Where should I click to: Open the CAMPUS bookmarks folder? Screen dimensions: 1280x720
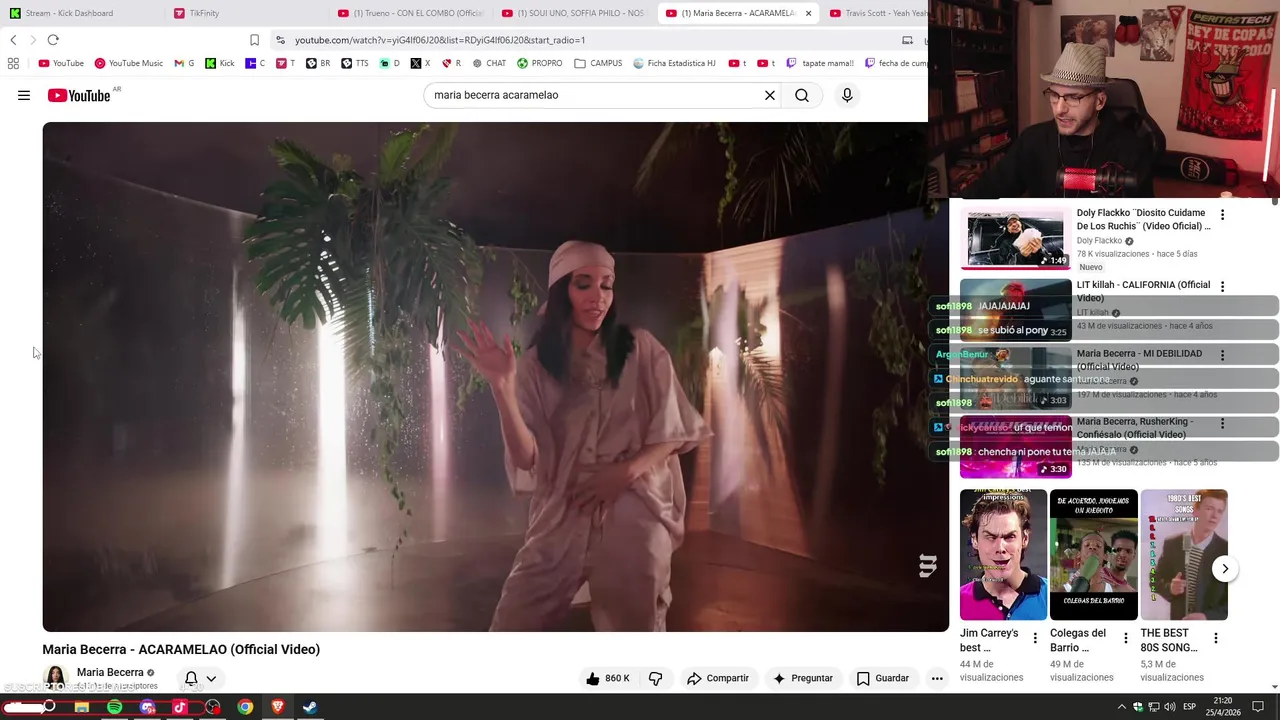598,63
